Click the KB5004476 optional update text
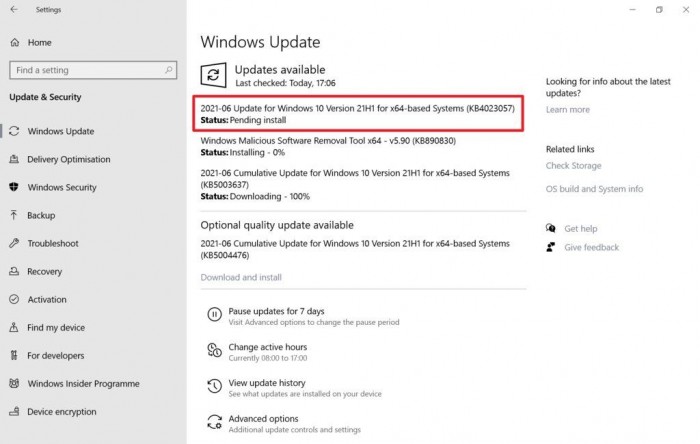The height and width of the screenshot is (444, 700). coord(355,249)
